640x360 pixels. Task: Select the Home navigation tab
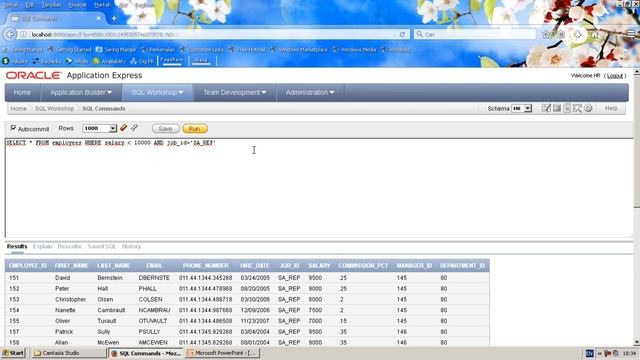pyautogui.click(x=22, y=93)
